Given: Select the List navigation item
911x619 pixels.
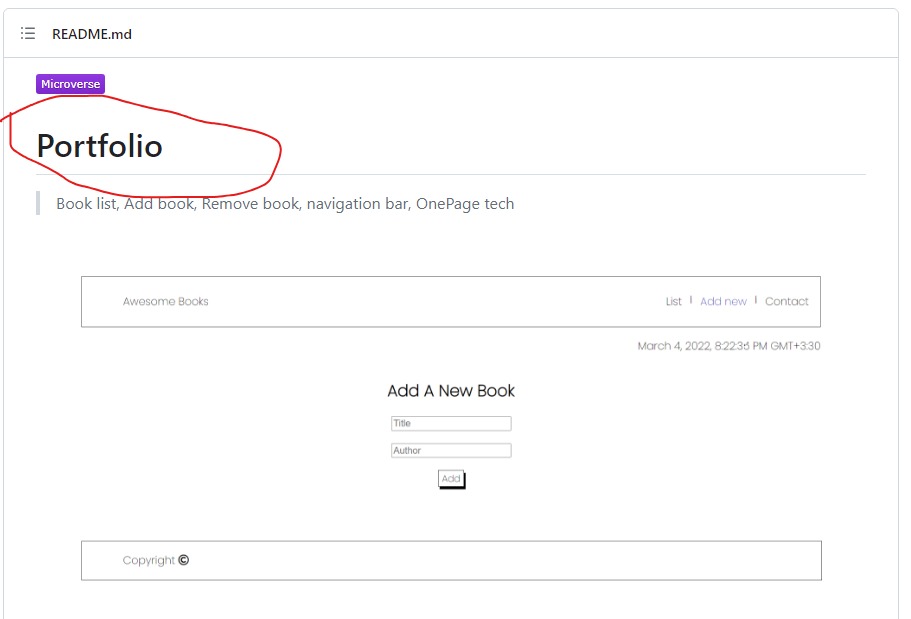Looking at the screenshot, I should [x=673, y=301].
